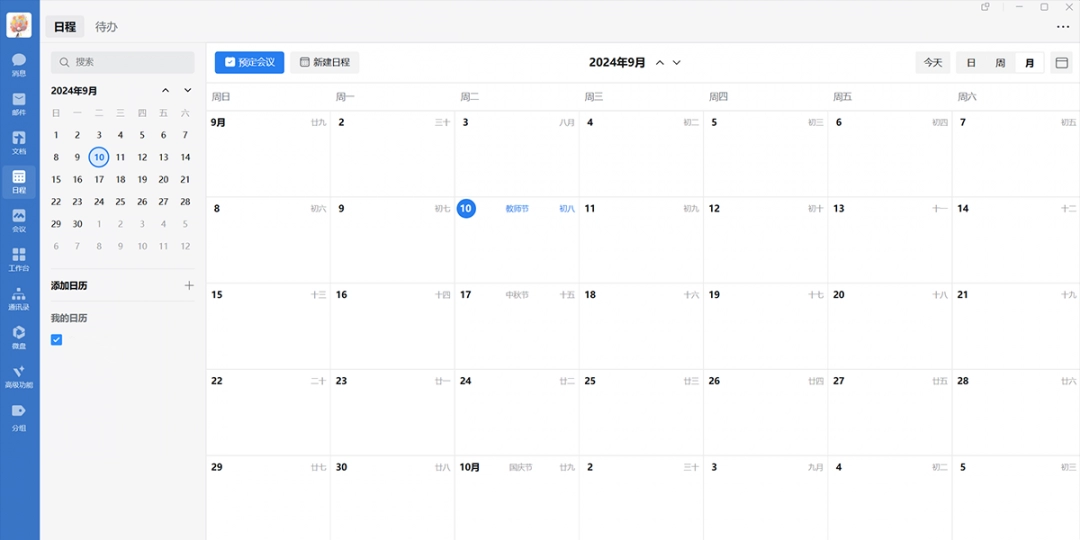
Task: Click the 今天 (Today) button
Action: coord(933,63)
